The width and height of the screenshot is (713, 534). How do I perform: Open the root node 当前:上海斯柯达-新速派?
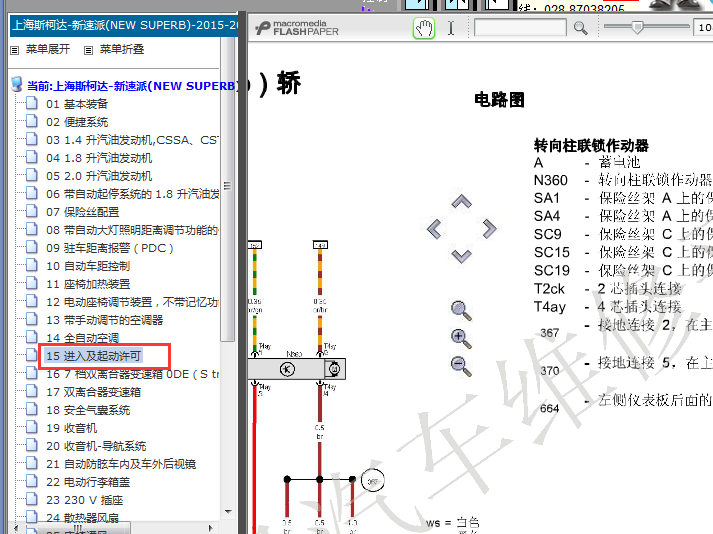tap(132, 86)
